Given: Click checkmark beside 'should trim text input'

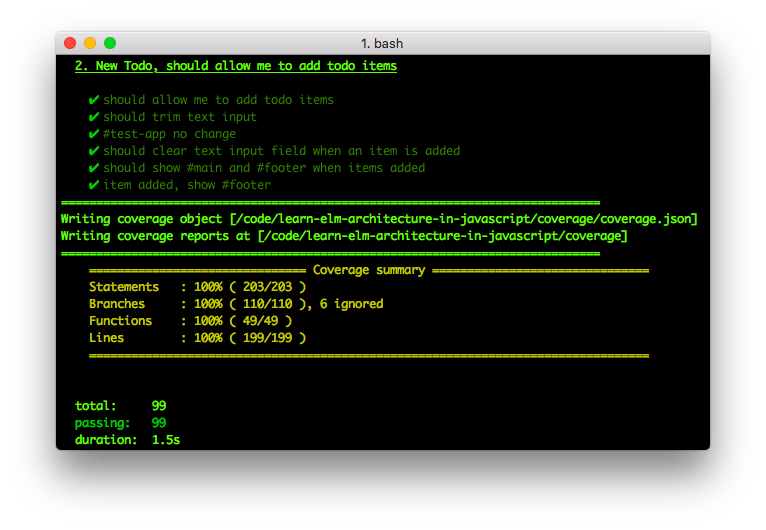Looking at the screenshot, I should click(94, 117).
